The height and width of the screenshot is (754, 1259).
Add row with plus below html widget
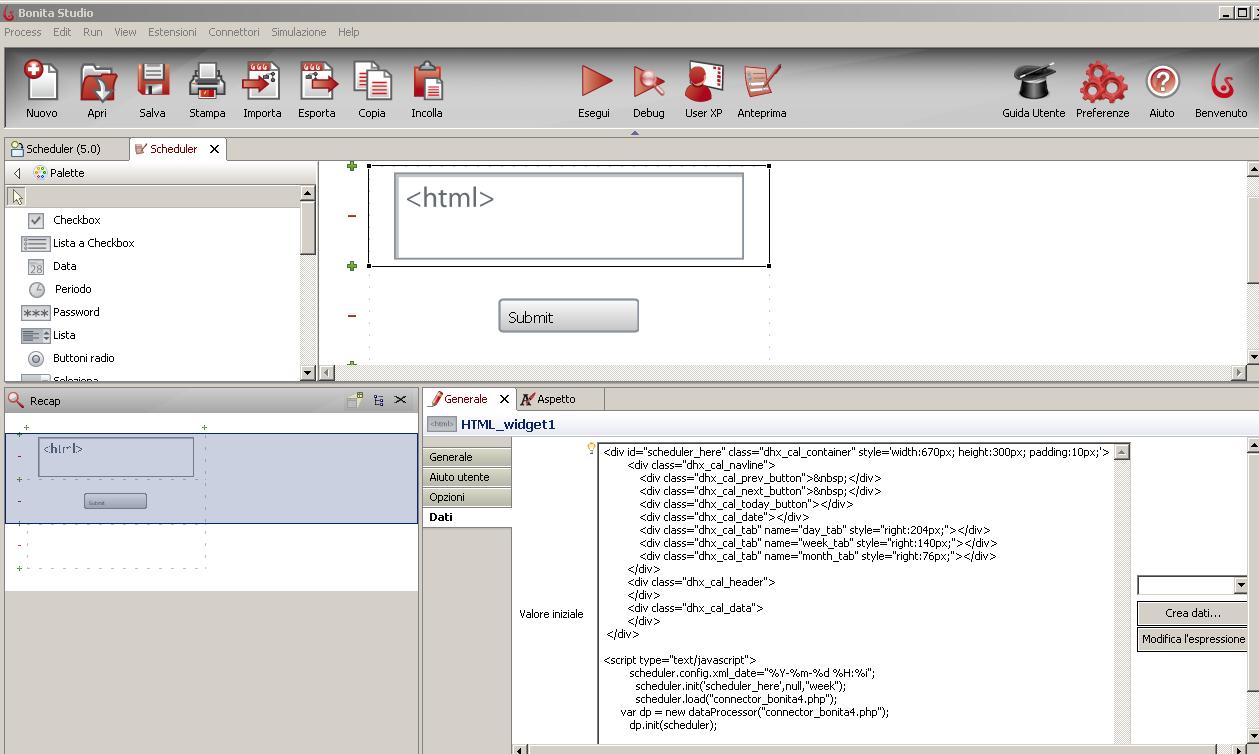(x=352, y=266)
